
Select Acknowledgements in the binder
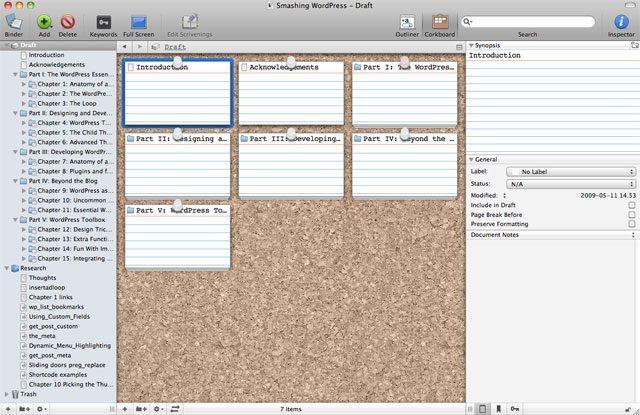57,64
